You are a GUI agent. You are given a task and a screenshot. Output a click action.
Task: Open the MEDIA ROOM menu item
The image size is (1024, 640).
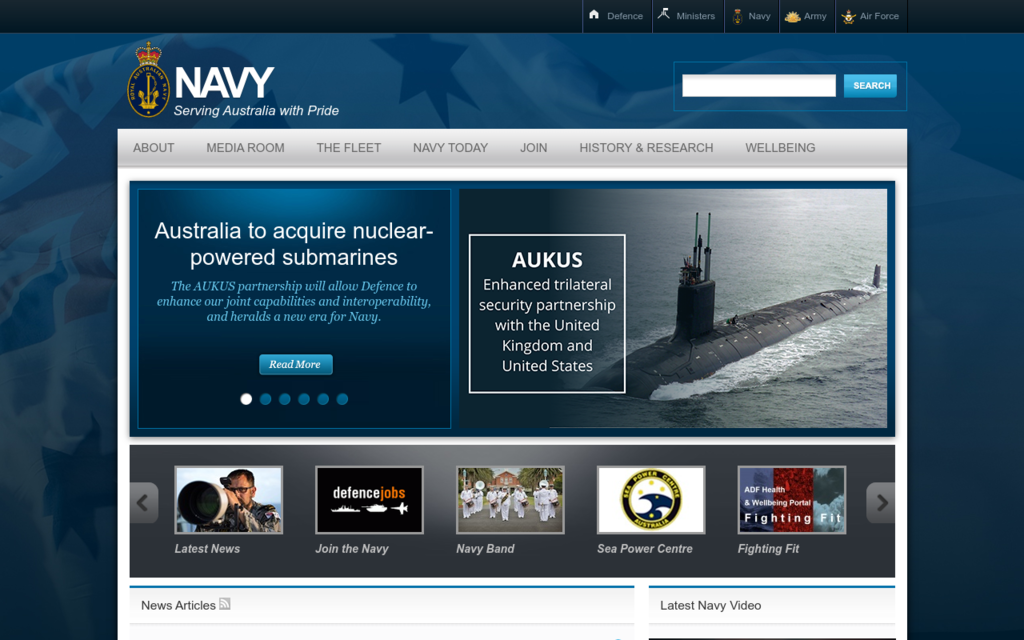tap(245, 147)
